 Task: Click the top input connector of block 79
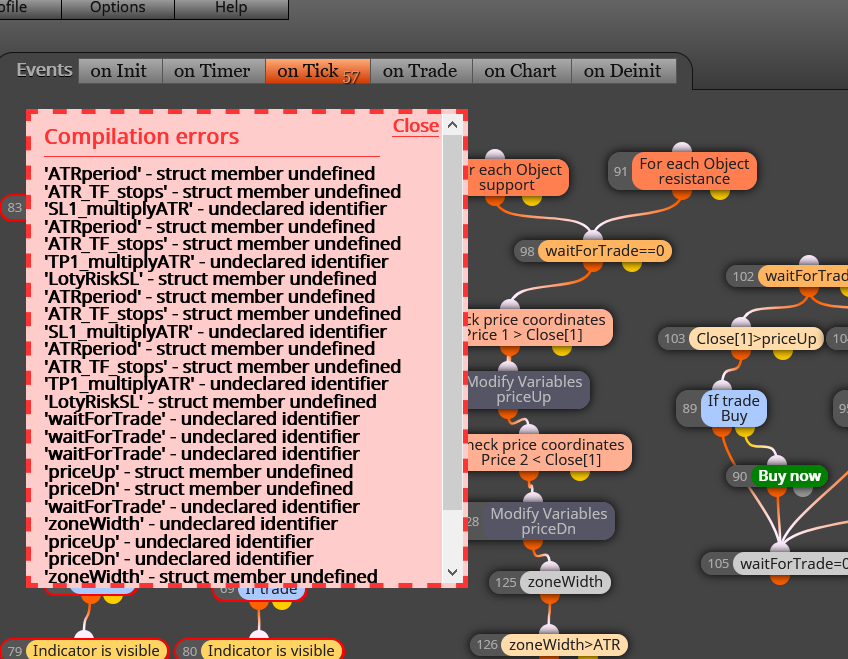point(84,636)
